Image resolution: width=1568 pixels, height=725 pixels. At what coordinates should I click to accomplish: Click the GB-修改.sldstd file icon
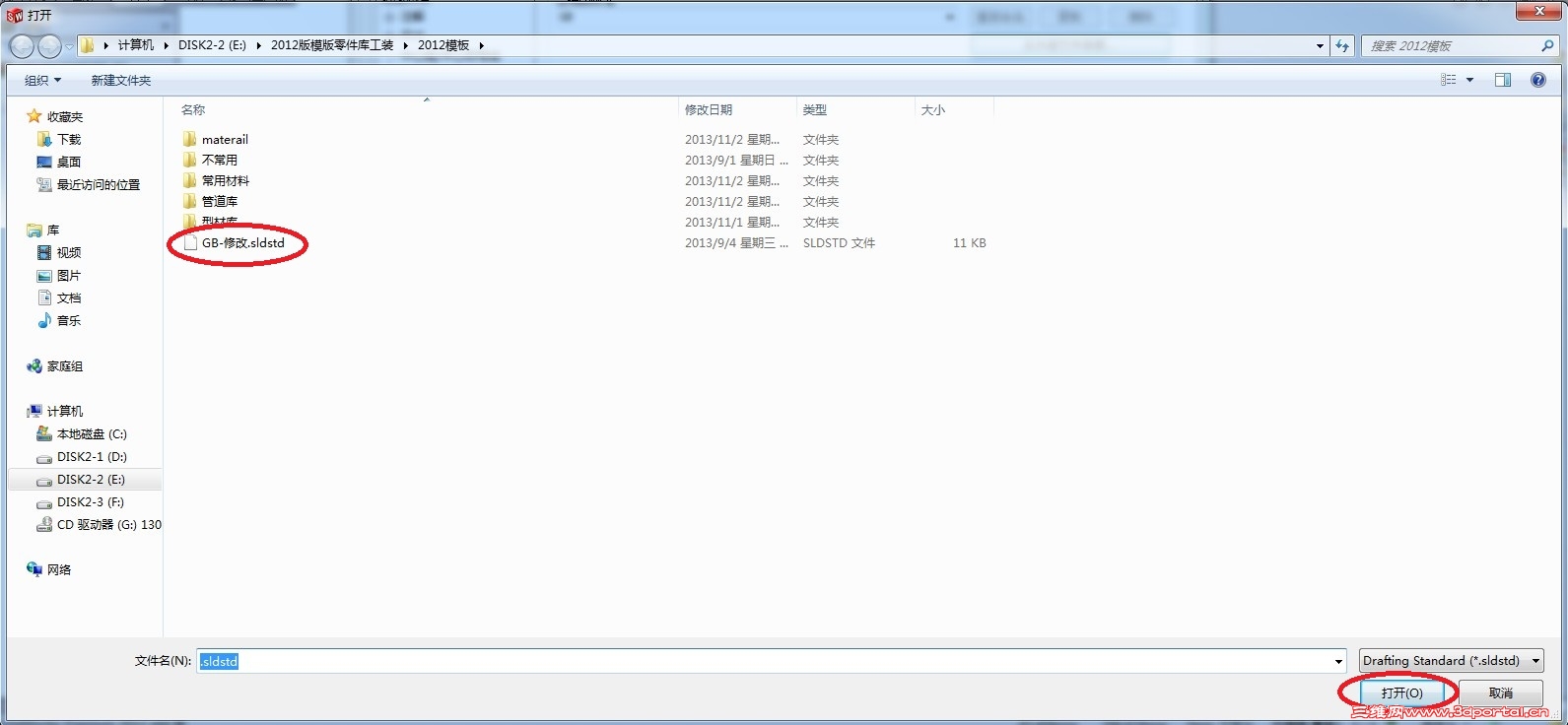190,242
